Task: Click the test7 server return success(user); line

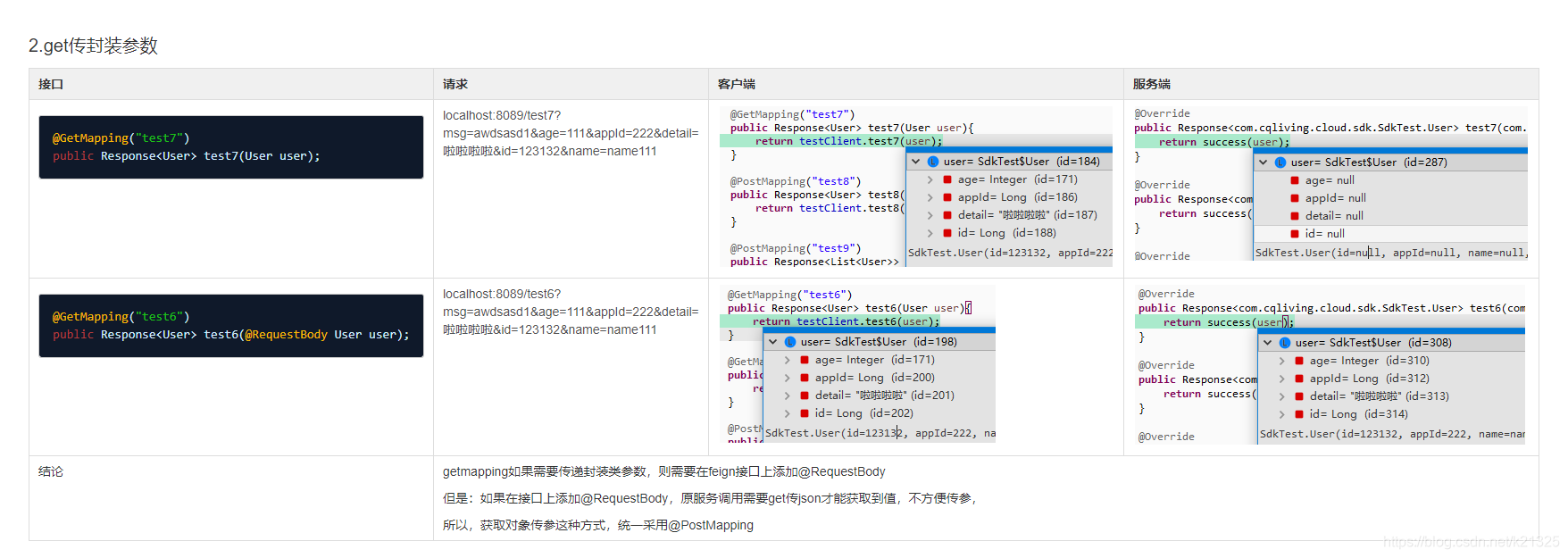Action: click(1223, 142)
